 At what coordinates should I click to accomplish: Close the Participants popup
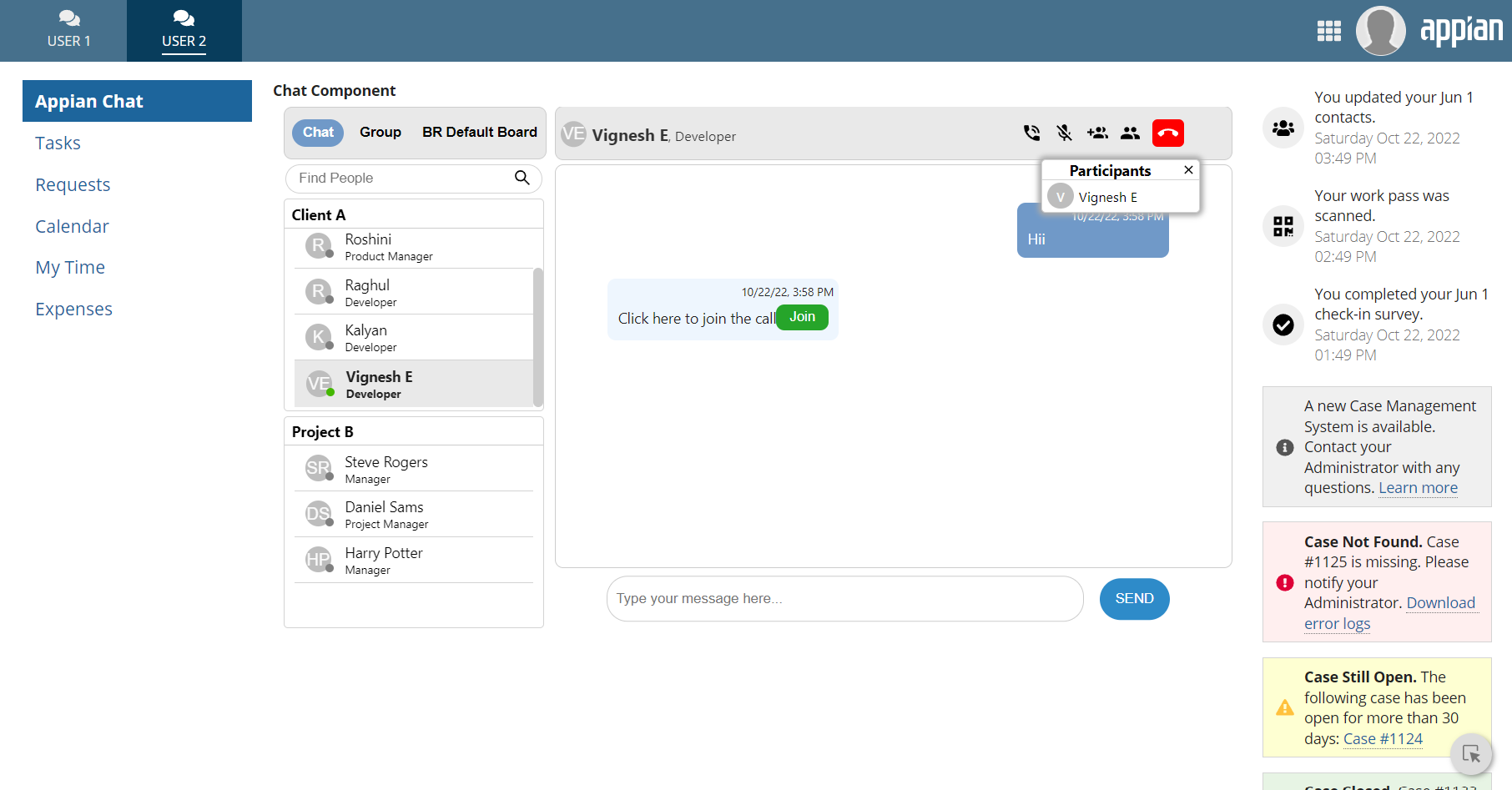[x=1188, y=170]
